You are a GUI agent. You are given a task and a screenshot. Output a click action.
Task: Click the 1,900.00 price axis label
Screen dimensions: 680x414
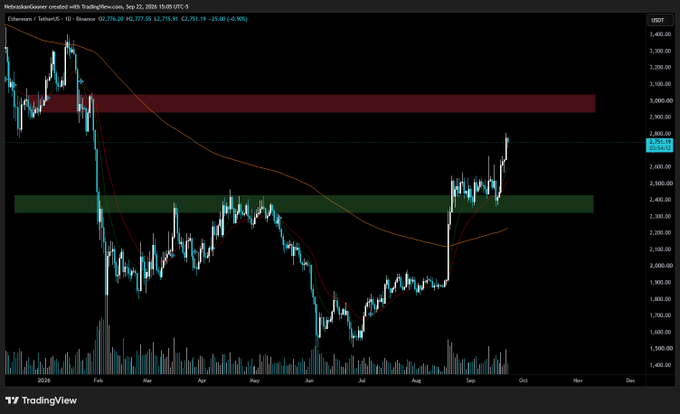coord(661,282)
